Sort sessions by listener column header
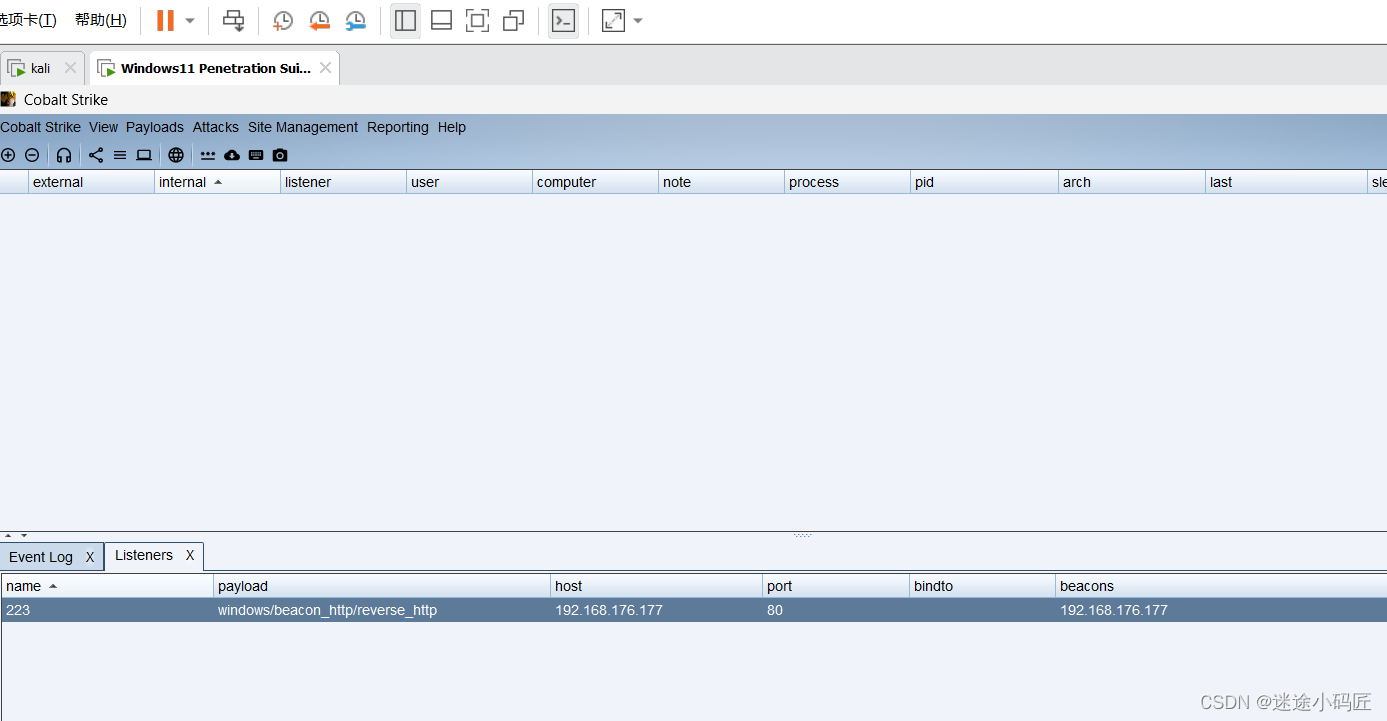Viewport: 1387px width, 721px height. tap(343, 182)
